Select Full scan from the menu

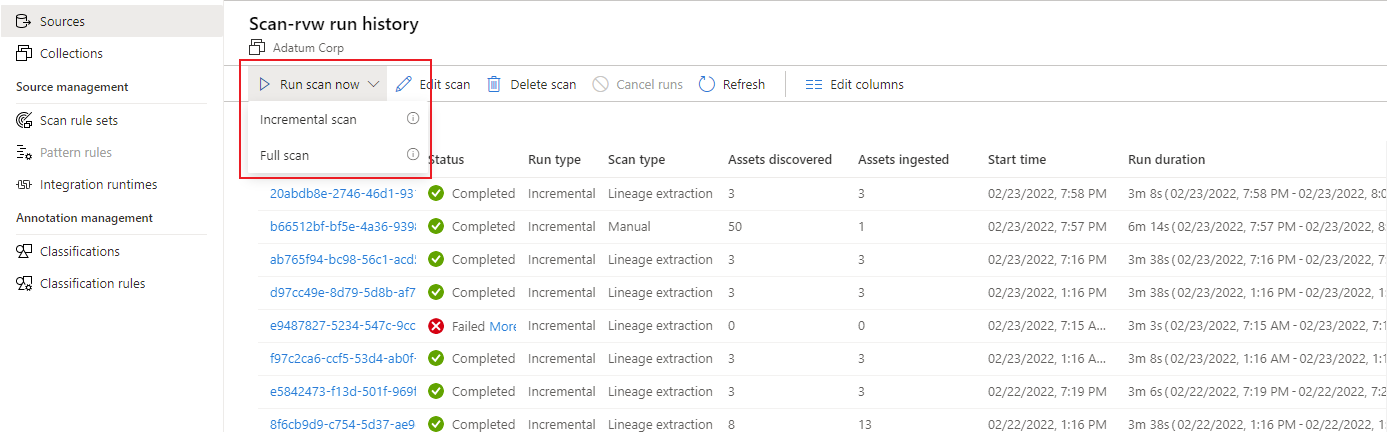click(285, 155)
